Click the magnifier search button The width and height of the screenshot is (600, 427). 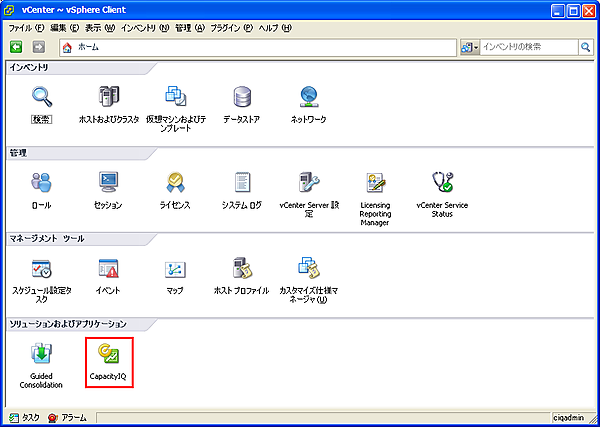click(585, 47)
